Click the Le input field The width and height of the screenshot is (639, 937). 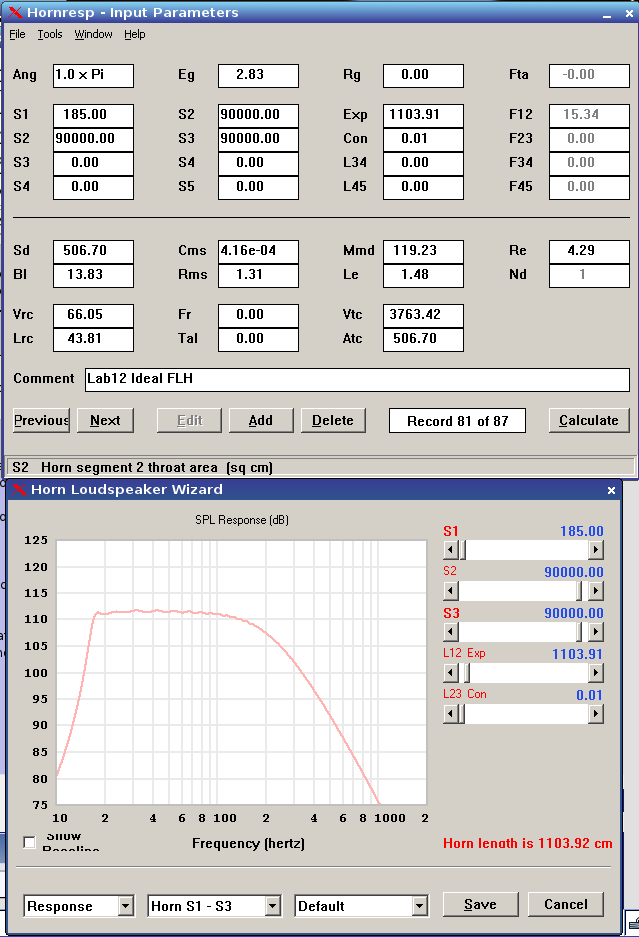[x=423, y=275]
